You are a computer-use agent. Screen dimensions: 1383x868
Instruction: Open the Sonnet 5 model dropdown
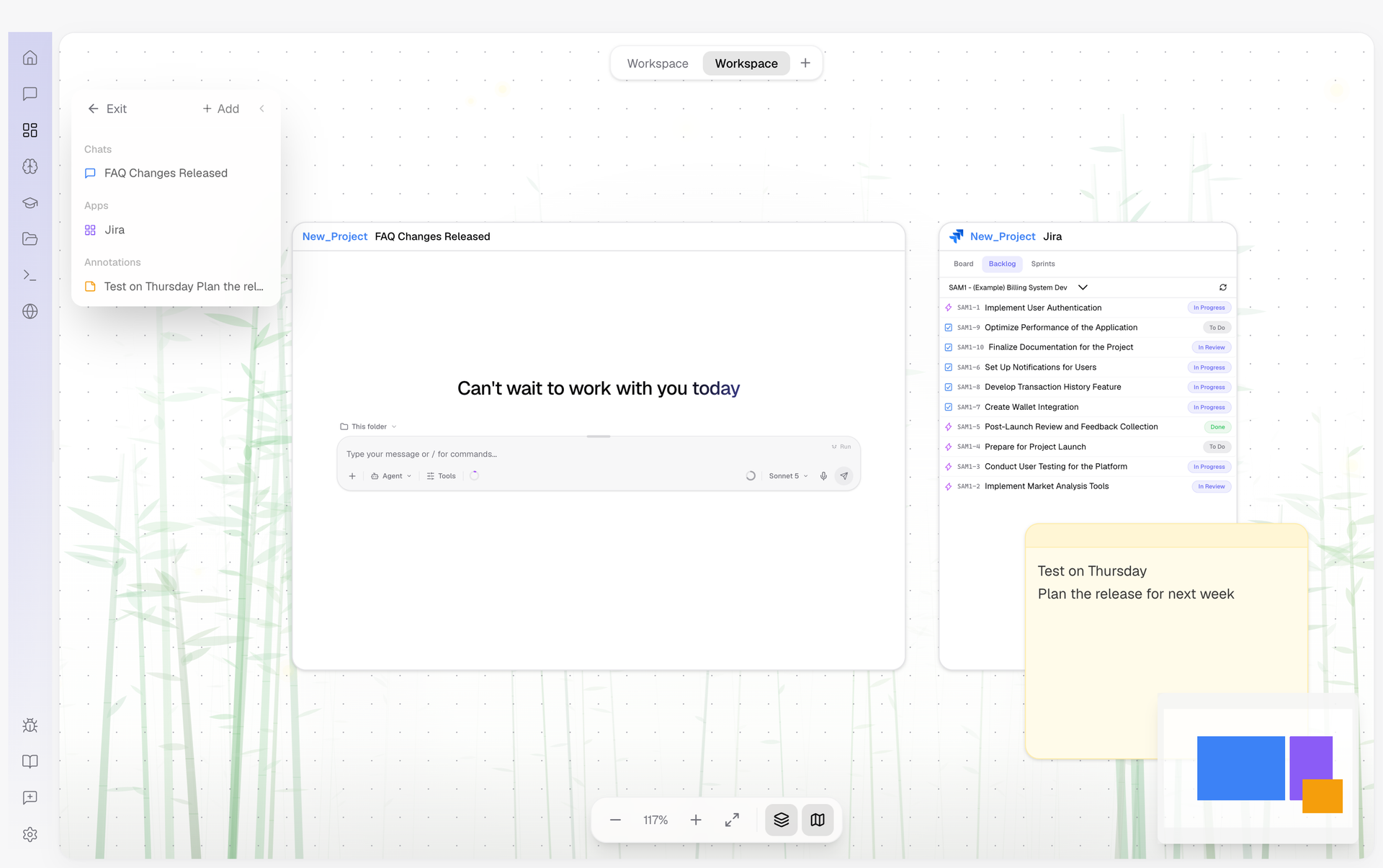tap(788, 476)
